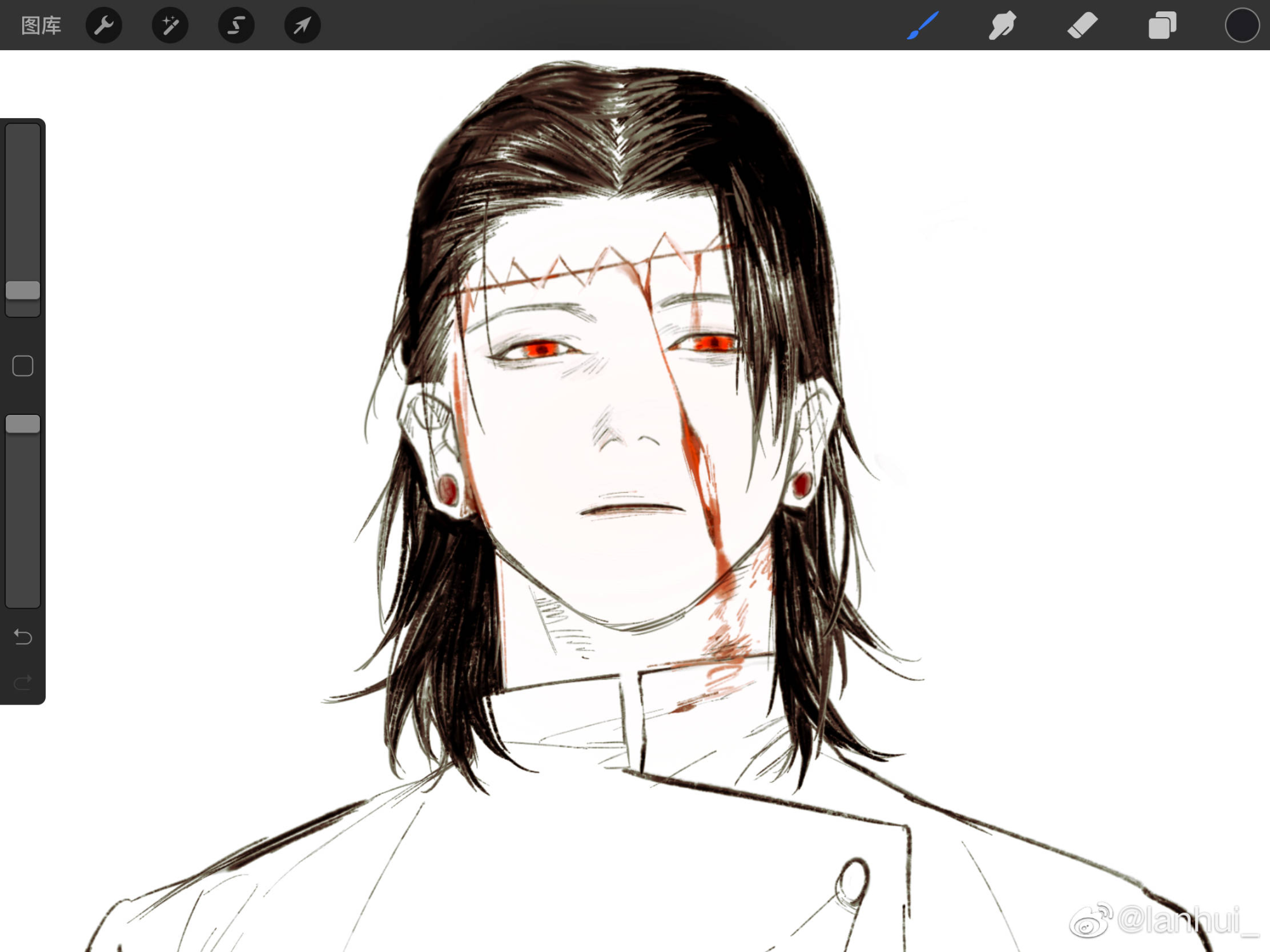Activate the Transform arrow tool
This screenshot has width=1270, height=952.
tap(302, 25)
